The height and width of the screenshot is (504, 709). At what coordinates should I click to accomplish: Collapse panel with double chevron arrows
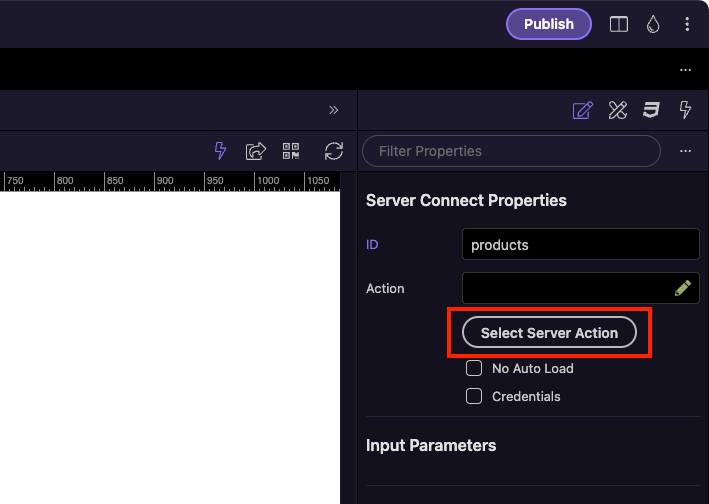click(x=334, y=110)
